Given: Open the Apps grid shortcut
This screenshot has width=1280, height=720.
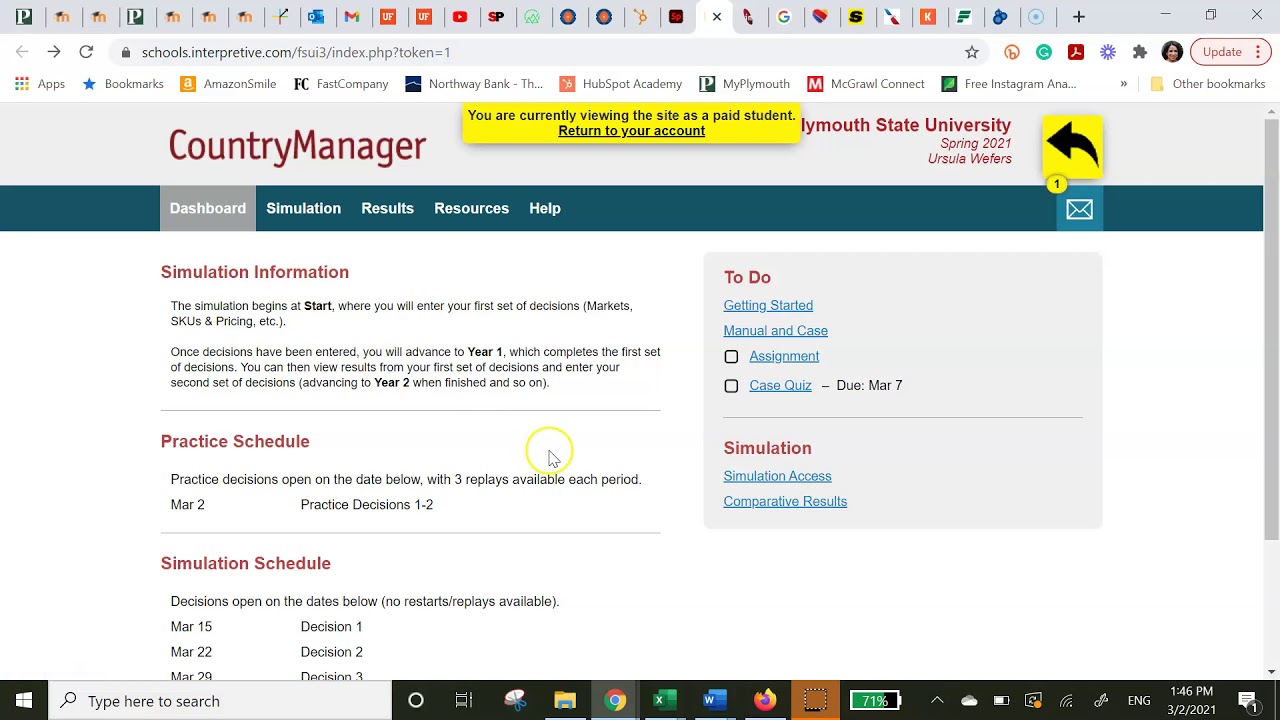Looking at the screenshot, I should [x=40, y=84].
